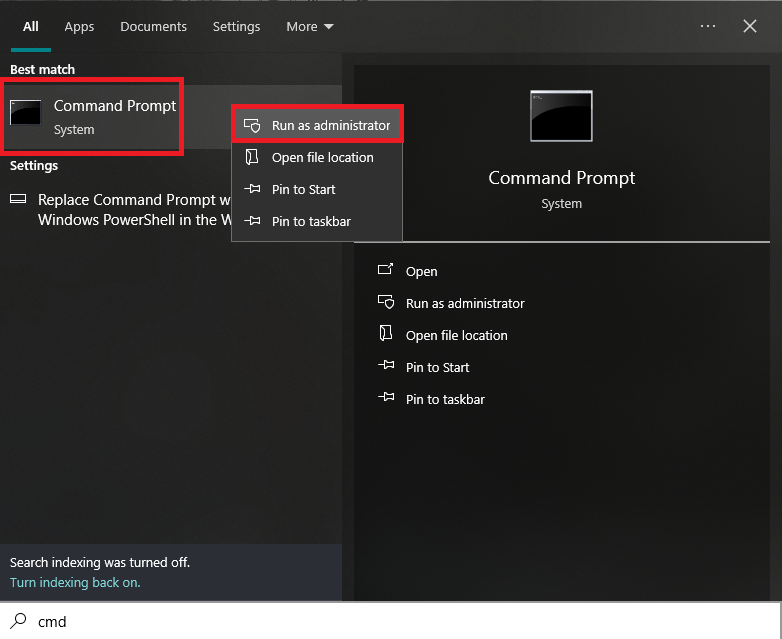This screenshot has height=639, width=782.
Task: Open Replace Command Prompt with PowerShell setting
Action: click(125, 210)
